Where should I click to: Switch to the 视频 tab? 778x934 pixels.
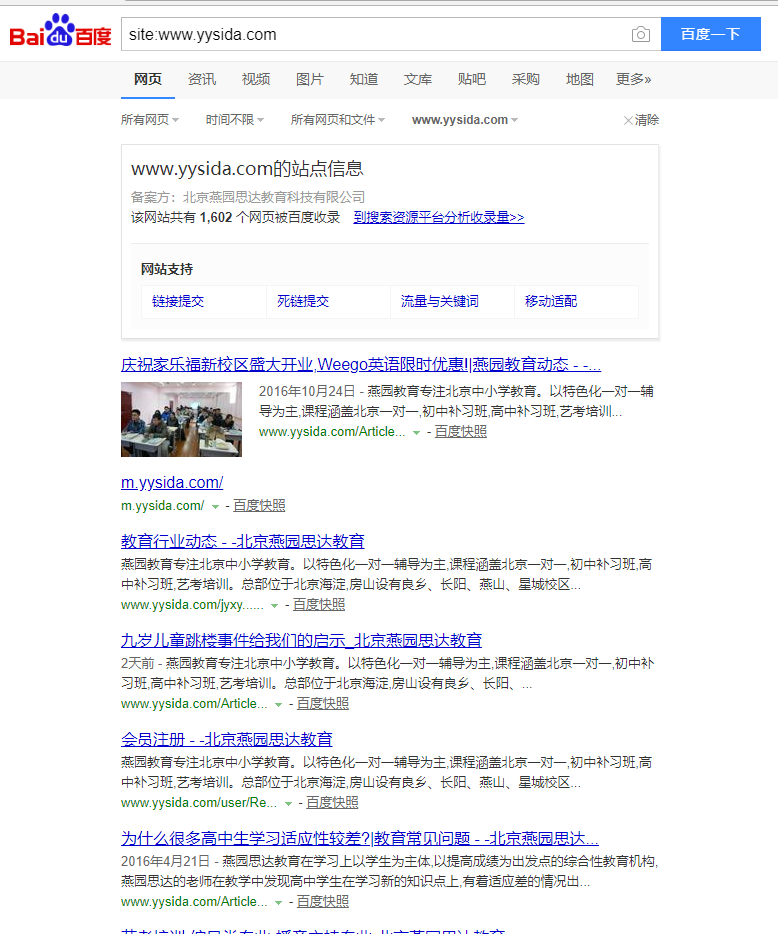click(256, 79)
